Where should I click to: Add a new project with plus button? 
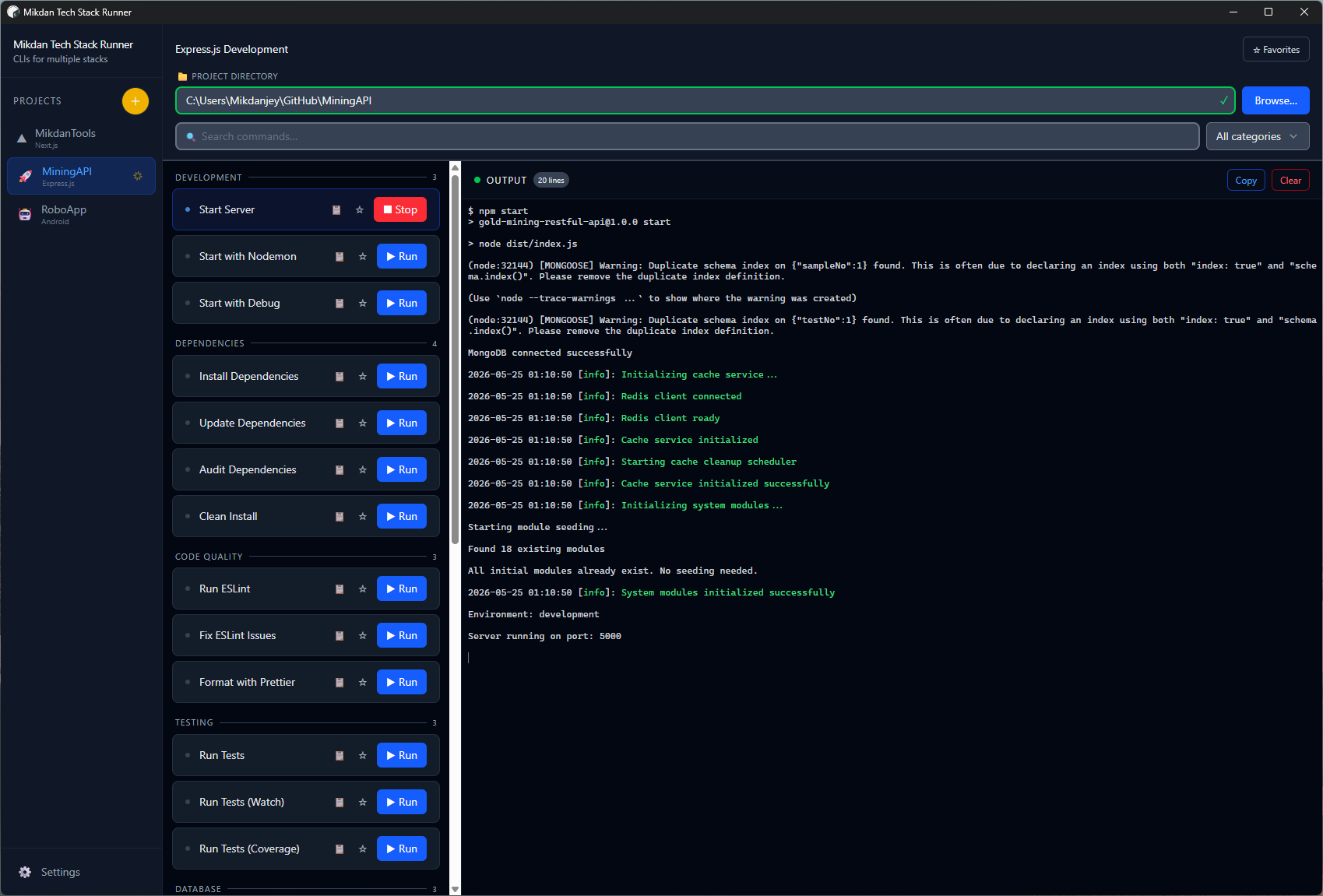coord(135,101)
